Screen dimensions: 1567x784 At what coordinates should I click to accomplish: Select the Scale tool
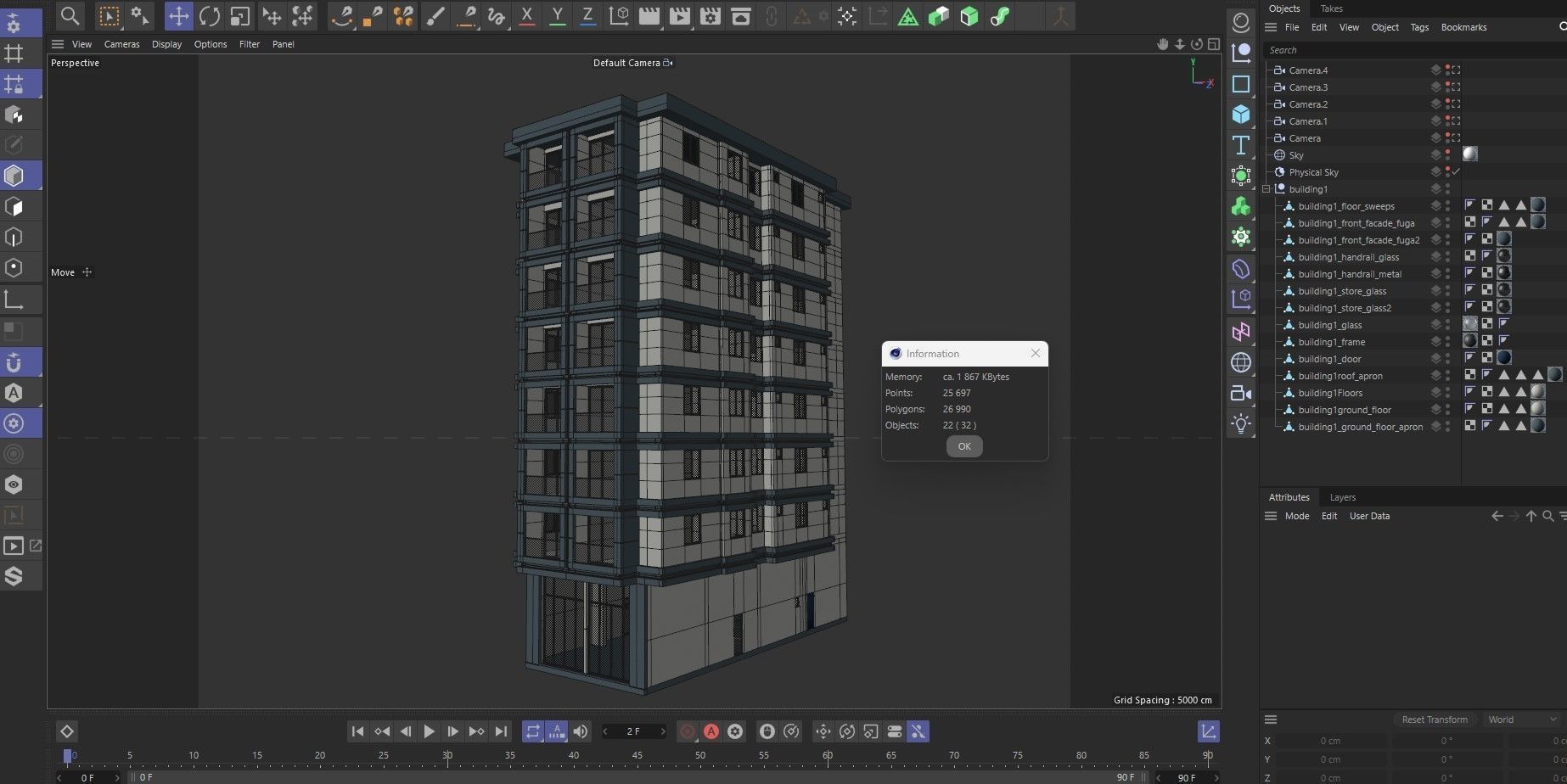tap(240, 16)
